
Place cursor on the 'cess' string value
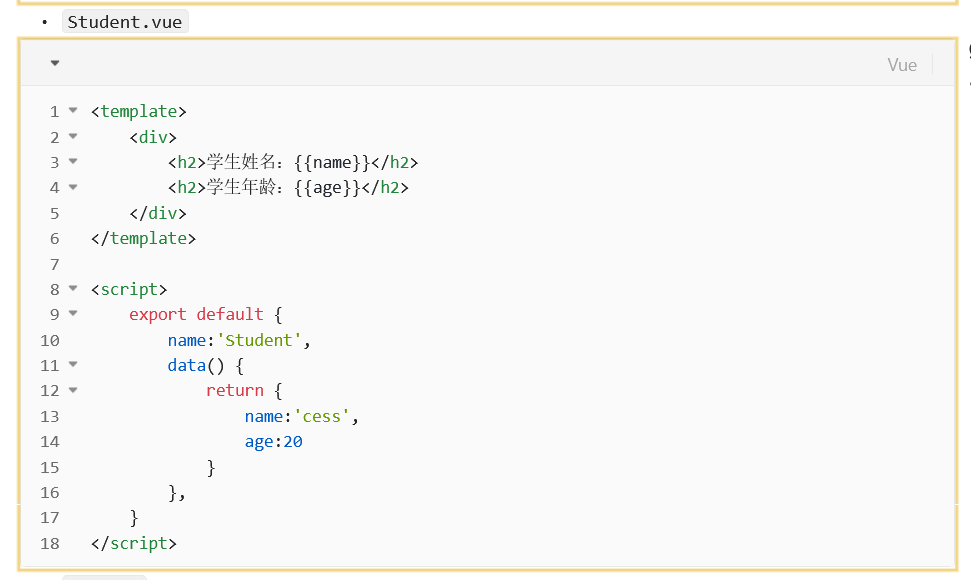(x=322, y=416)
